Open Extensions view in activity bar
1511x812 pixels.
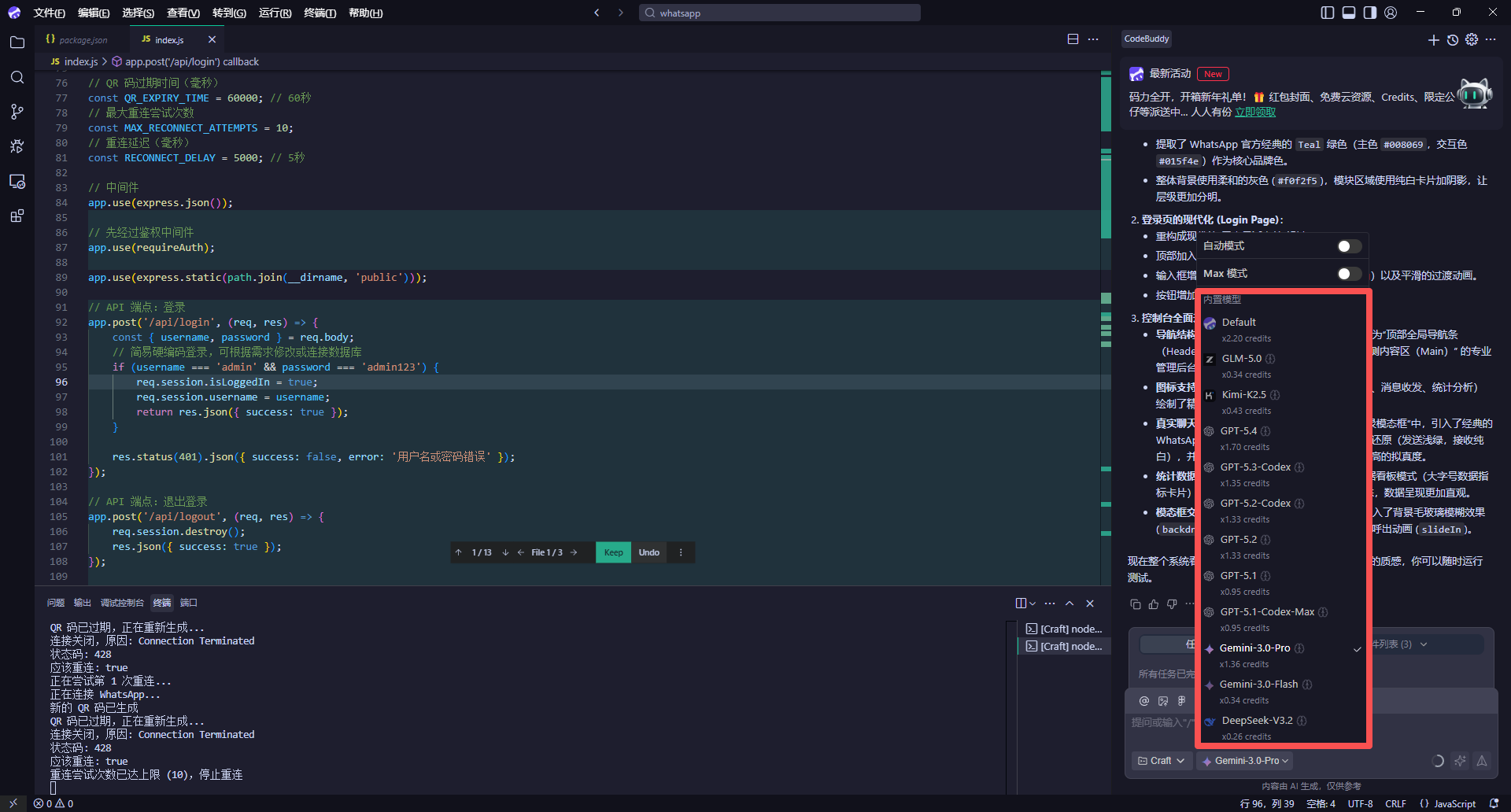click(x=17, y=216)
